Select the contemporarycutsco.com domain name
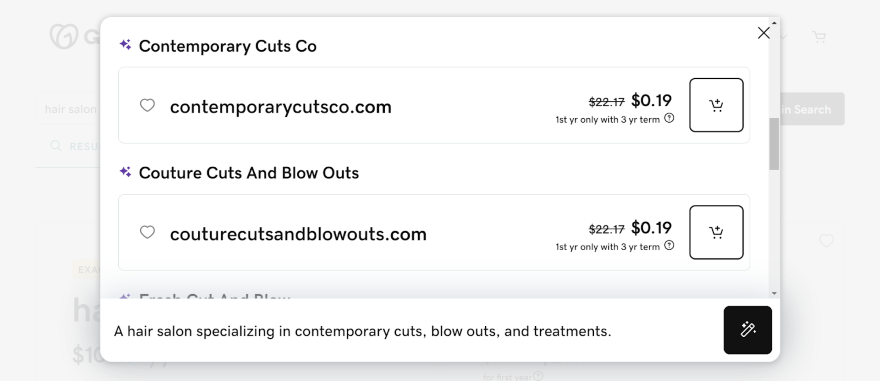The width and height of the screenshot is (880, 381). pos(281,107)
